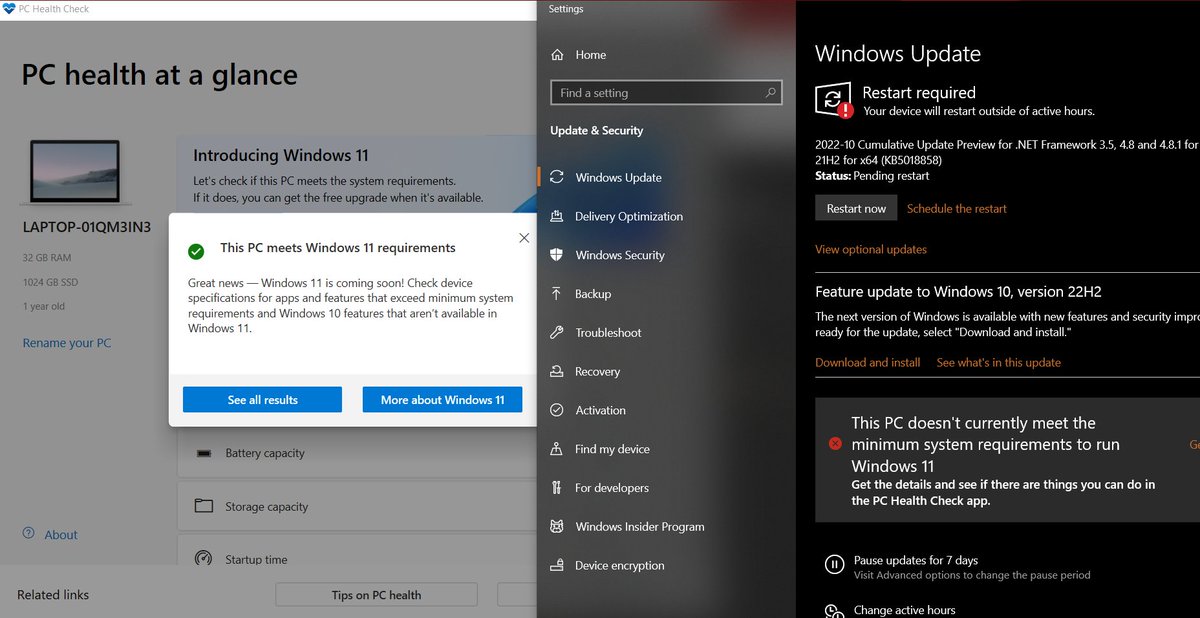Click the Recovery icon
The image size is (1200, 618).
coord(557,371)
